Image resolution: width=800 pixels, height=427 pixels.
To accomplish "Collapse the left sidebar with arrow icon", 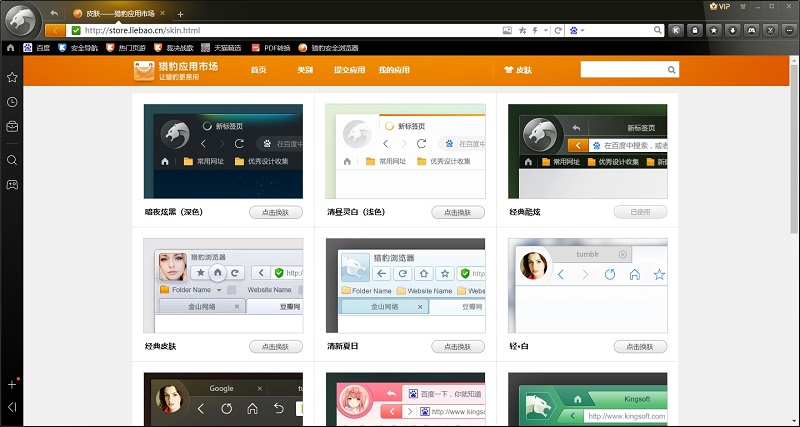I will (x=12, y=407).
